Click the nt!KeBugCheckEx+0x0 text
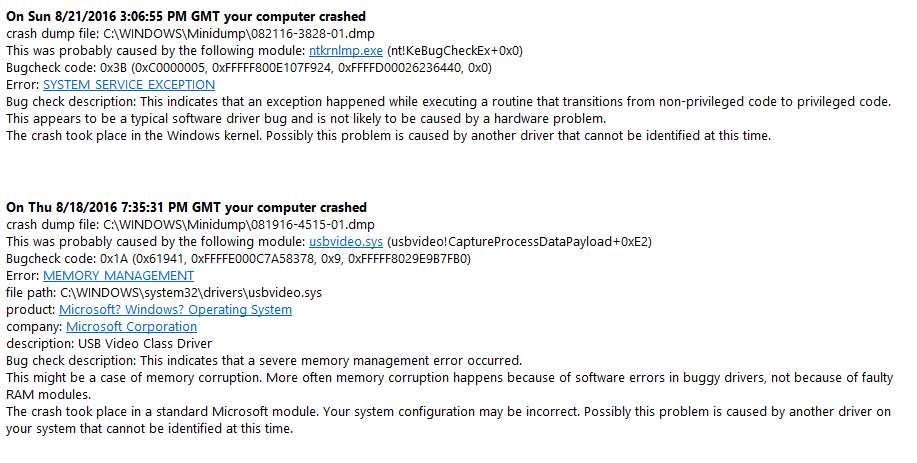 click(x=455, y=51)
